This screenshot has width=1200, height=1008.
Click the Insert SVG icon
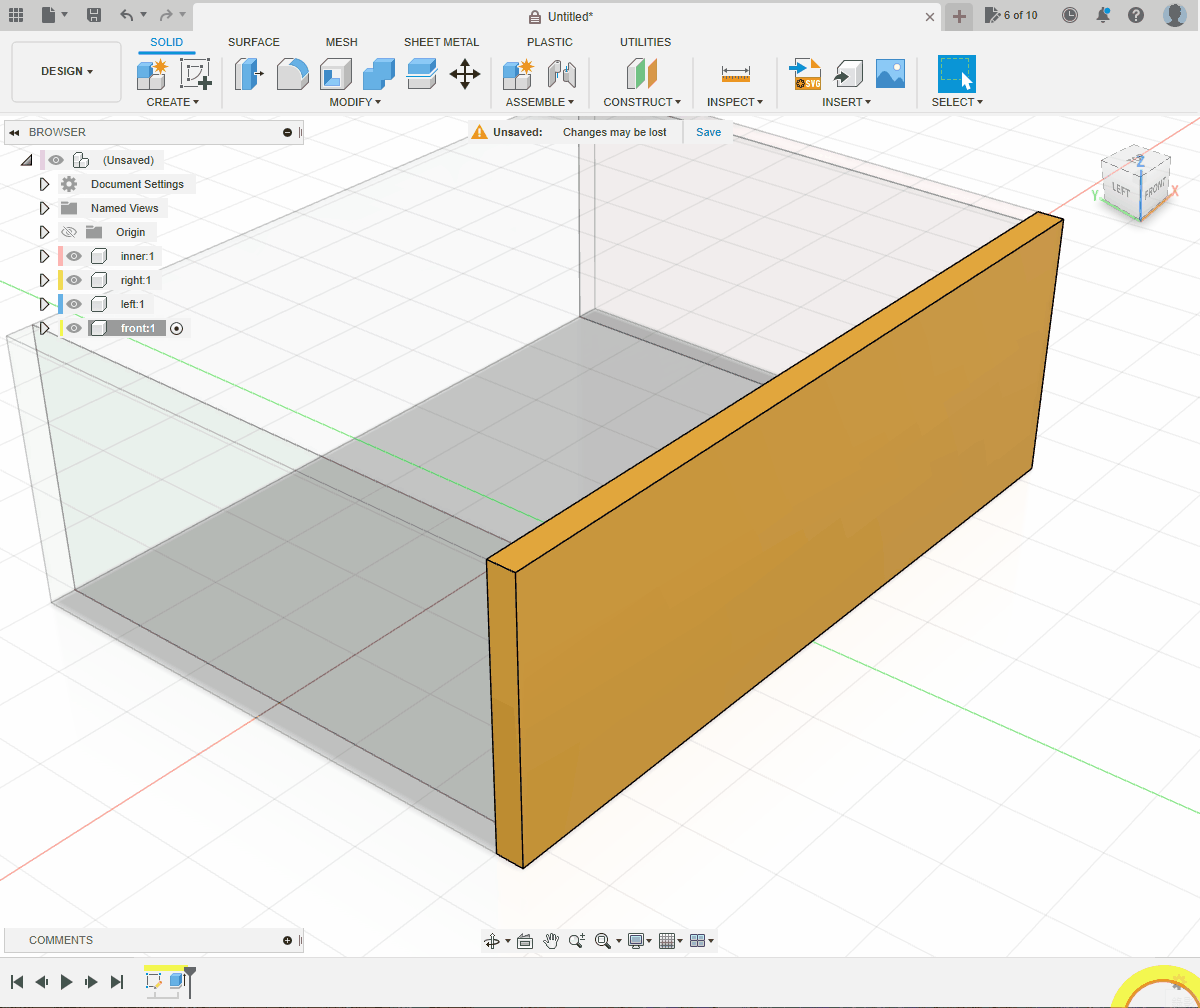pos(805,74)
